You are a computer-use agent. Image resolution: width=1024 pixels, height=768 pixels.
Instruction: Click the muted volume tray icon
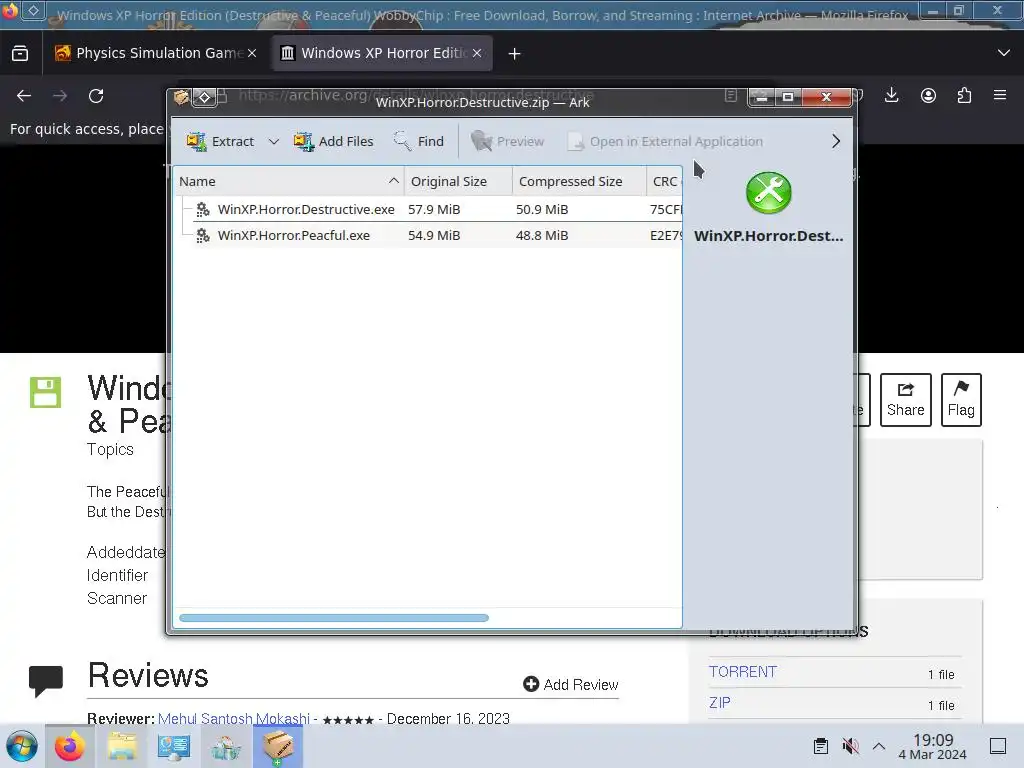pos(850,746)
